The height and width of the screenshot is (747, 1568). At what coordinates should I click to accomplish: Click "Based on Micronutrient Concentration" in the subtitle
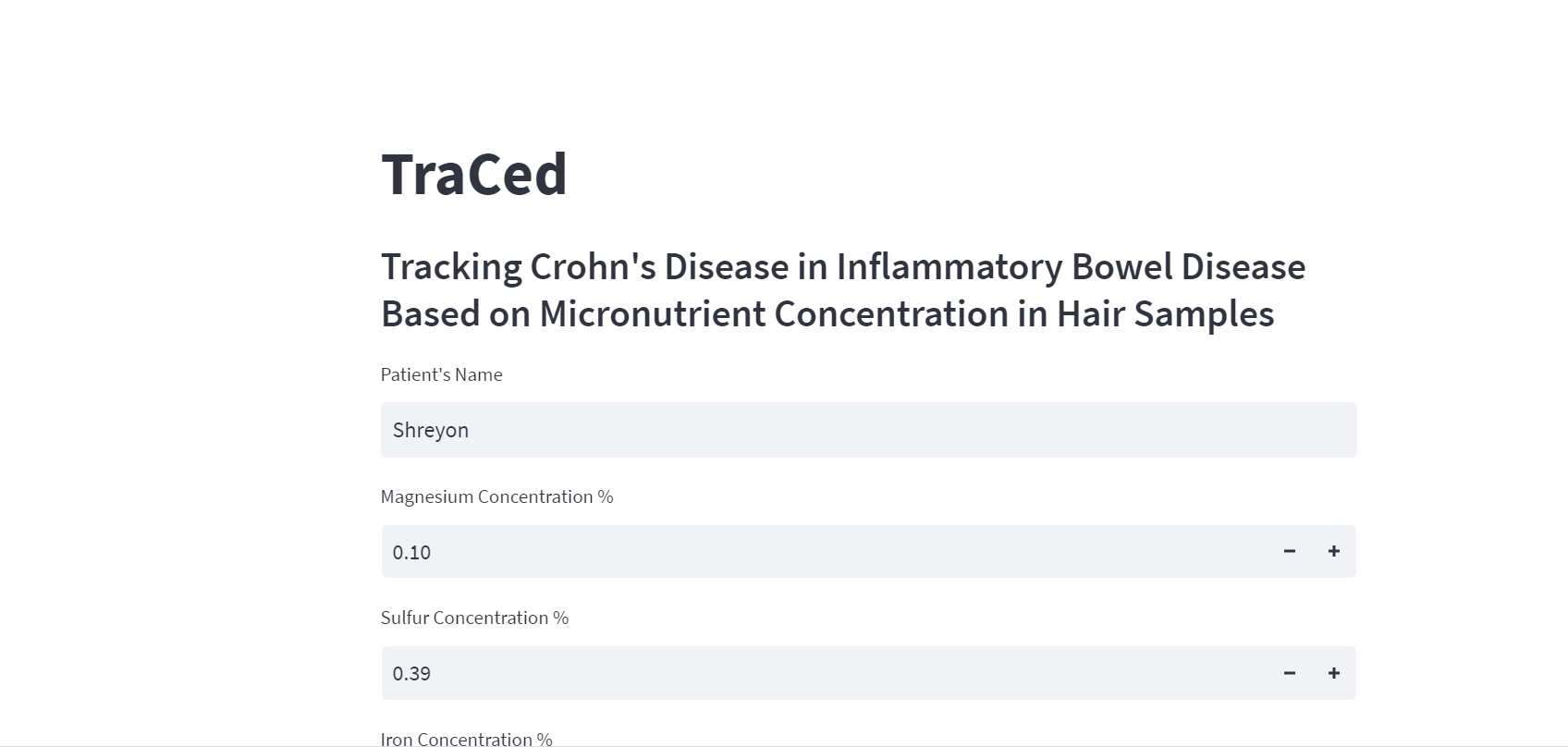[693, 314]
